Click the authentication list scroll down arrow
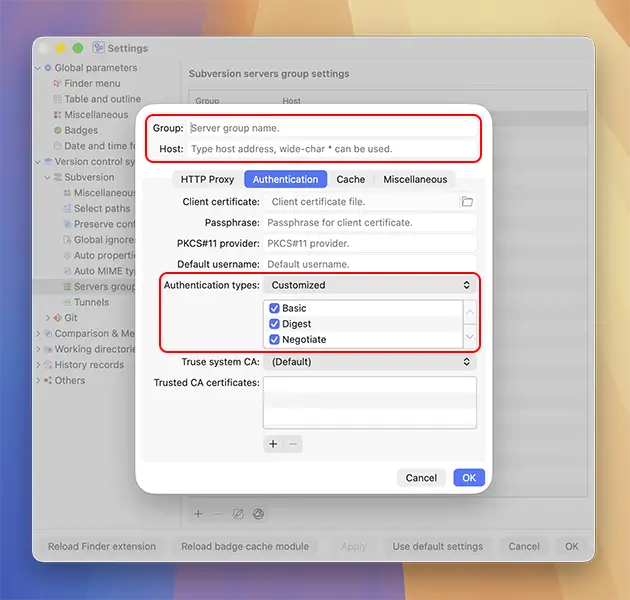Image resolution: width=630 pixels, height=600 pixels. coord(470,336)
